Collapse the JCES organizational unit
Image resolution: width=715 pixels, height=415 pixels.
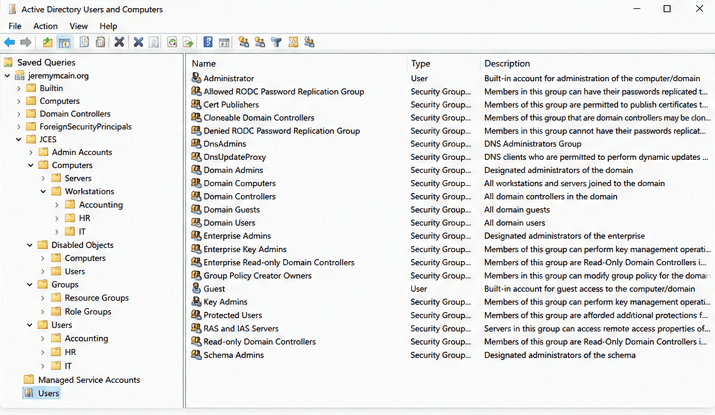point(19,139)
